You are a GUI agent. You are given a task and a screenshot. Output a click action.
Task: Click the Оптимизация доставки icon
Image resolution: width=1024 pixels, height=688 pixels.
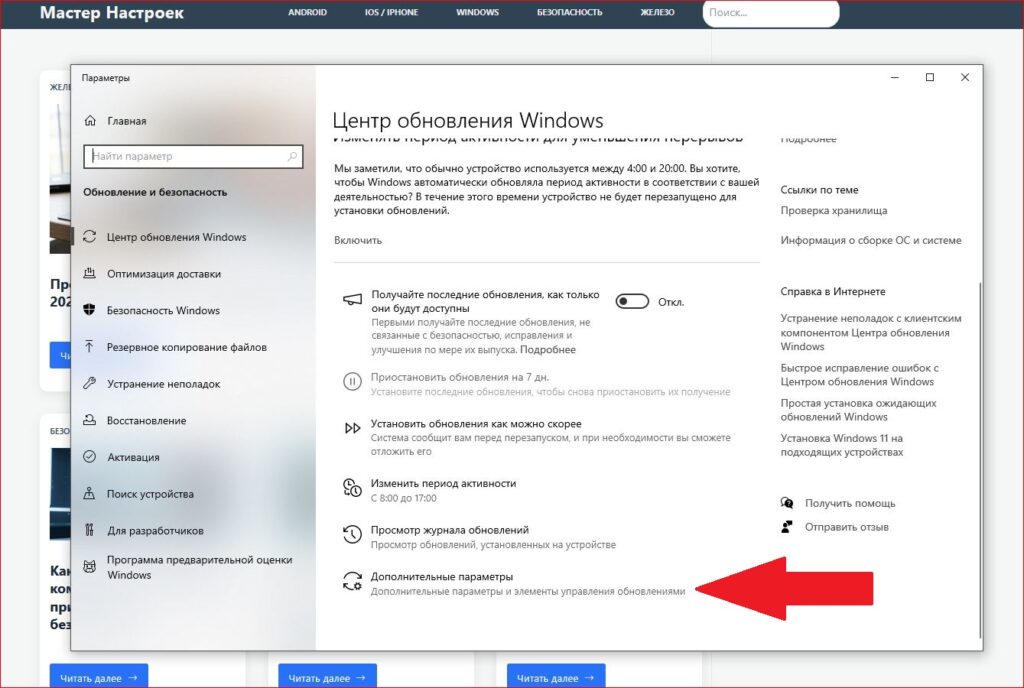click(x=89, y=274)
